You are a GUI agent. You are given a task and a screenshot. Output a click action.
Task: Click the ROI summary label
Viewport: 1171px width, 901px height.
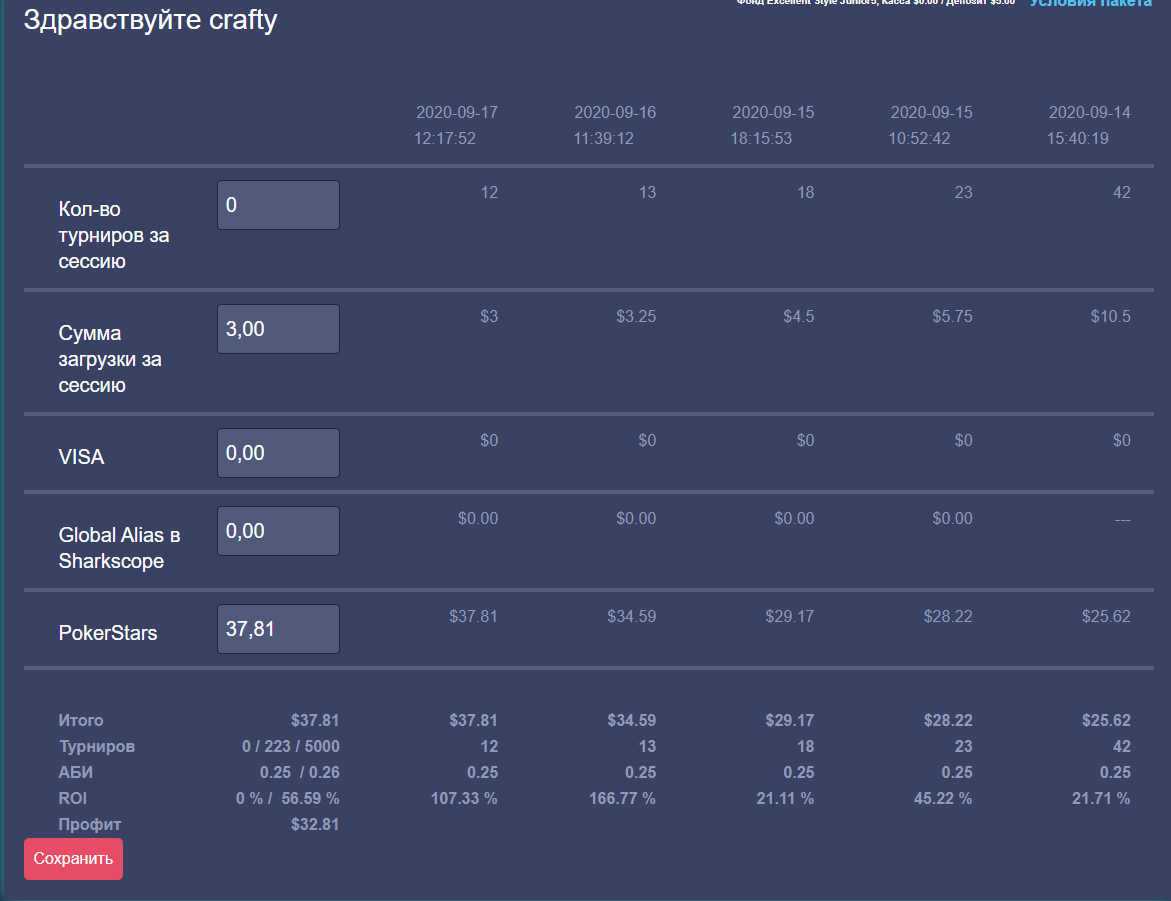(x=72, y=799)
